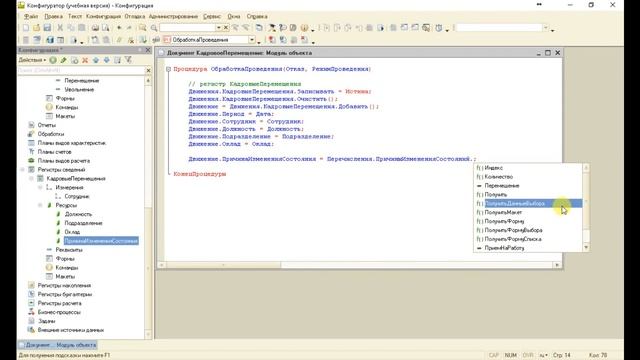Viewport: 640px width, 360px height.
Task: Open the Отладка menu
Action: [x=135, y=16]
